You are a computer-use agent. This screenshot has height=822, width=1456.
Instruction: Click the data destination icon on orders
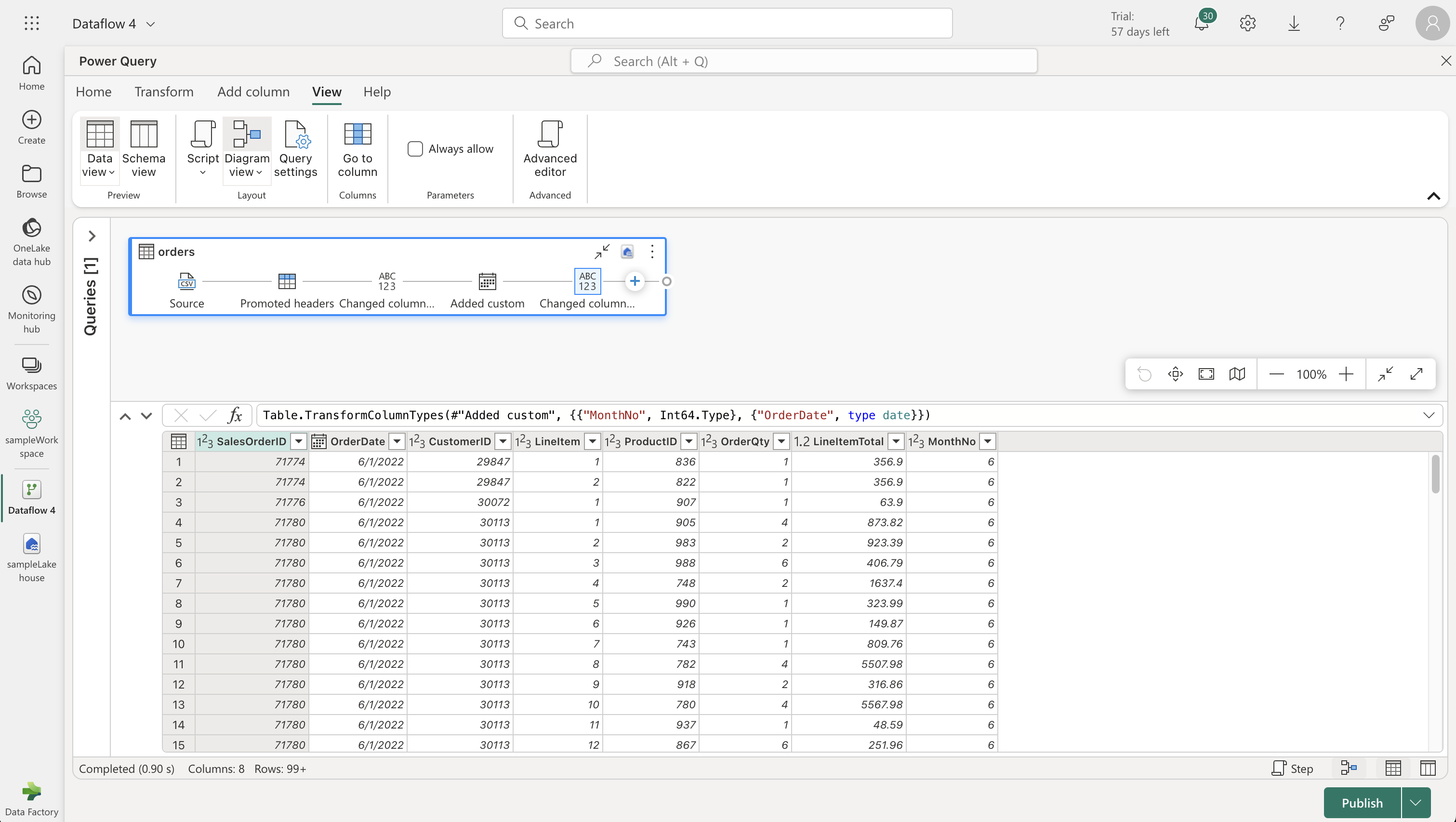point(627,252)
